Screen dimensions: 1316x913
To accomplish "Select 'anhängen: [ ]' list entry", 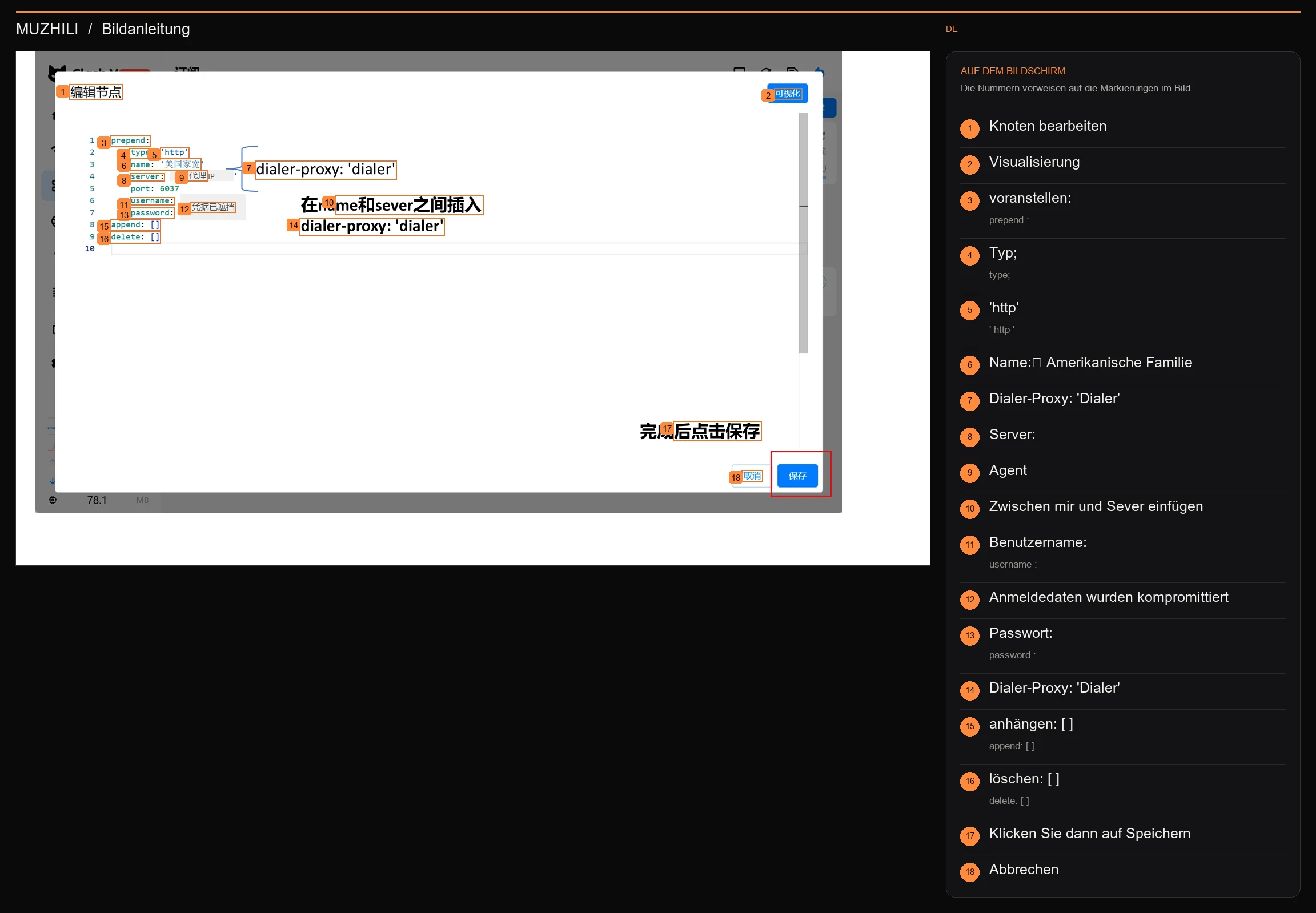I will point(1122,737).
